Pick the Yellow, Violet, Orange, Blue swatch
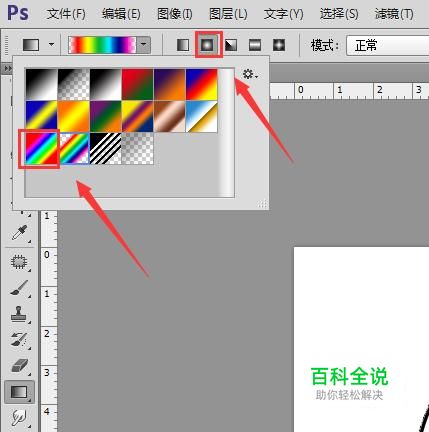 (x=138, y=117)
